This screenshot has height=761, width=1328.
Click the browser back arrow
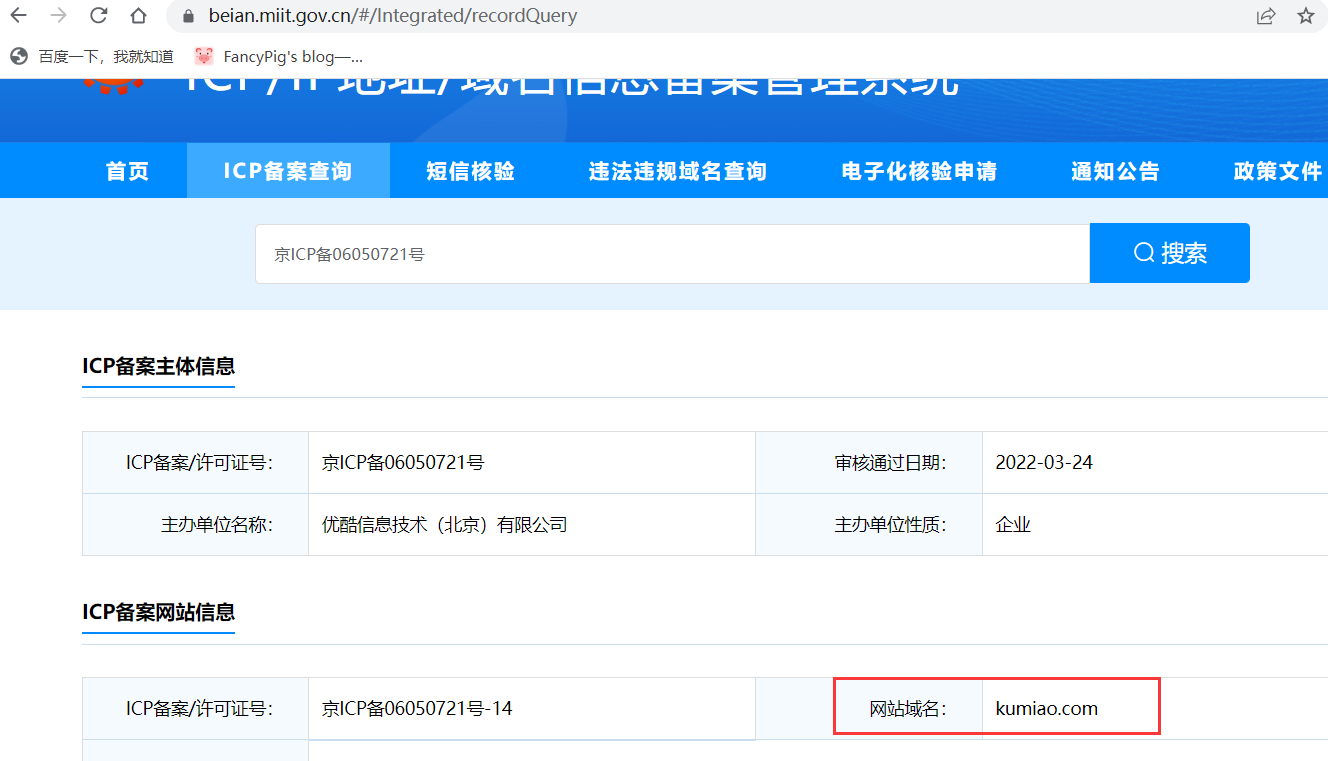[x=19, y=16]
